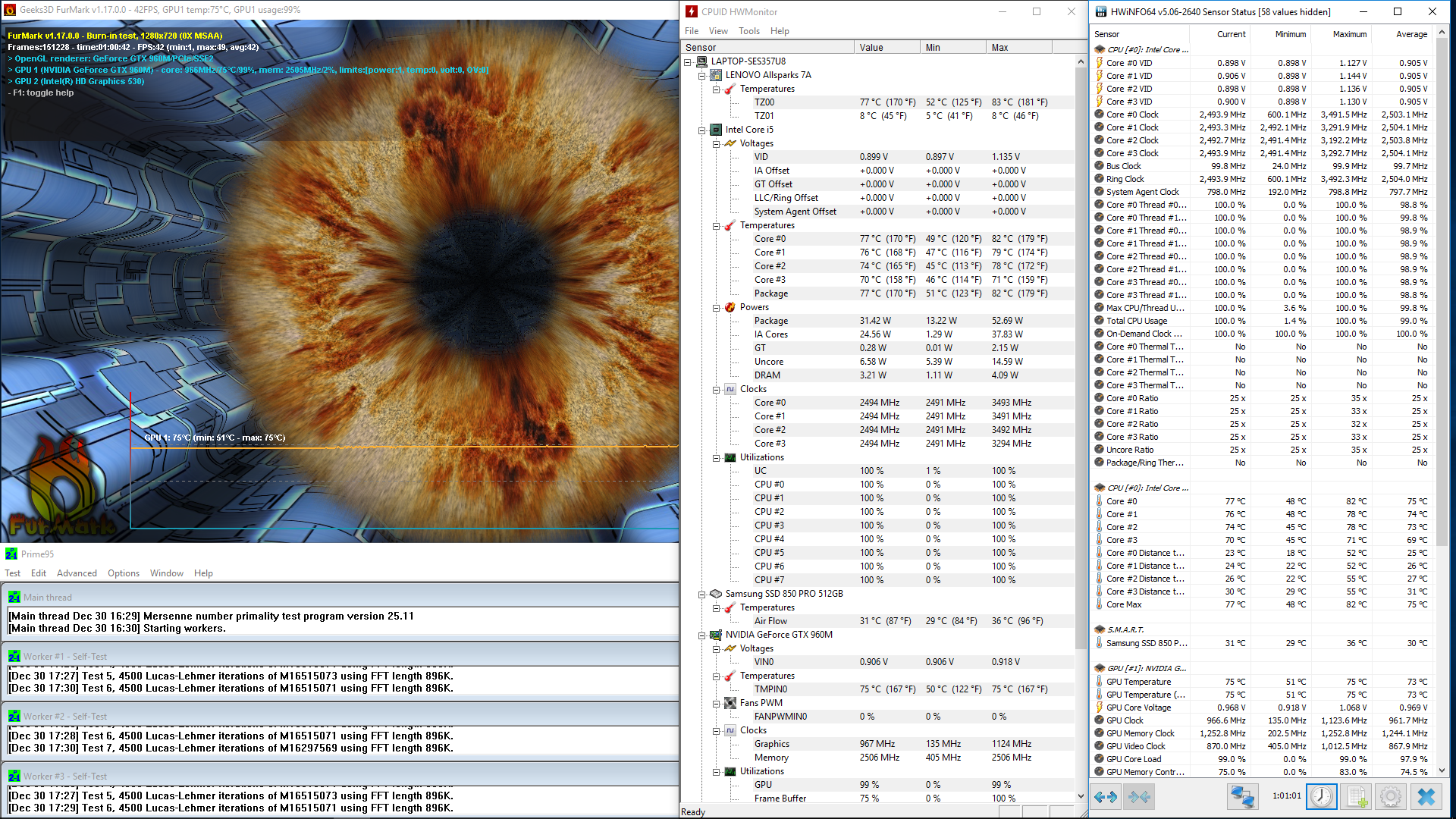Open HWiNFO remote network monitoring icon
This screenshot has height=819, width=1456.
tap(1242, 797)
